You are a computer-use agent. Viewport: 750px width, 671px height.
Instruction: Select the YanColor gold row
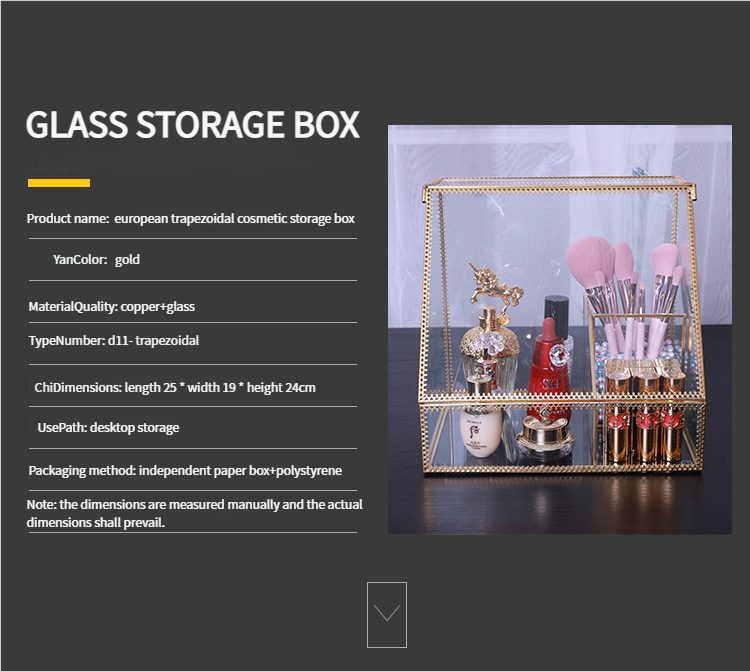pos(96,259)
